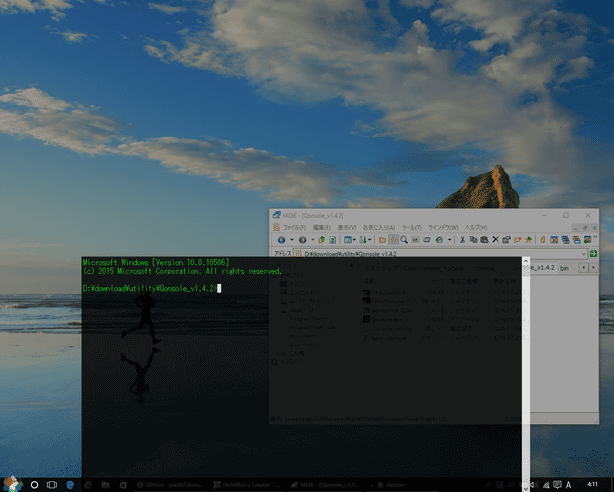This screenshot has width=614, height=492.
Task: Expand the address bar dropdown in MDIE
Action: click(583, 254)
